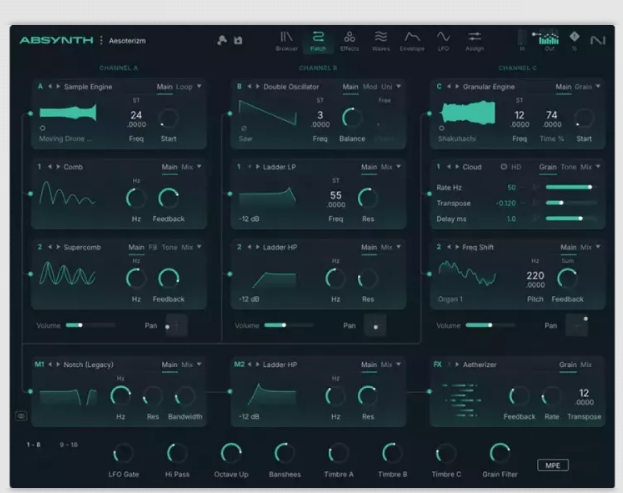Select next module for oscillator B

pyautogui.click(x=258, y=86)
